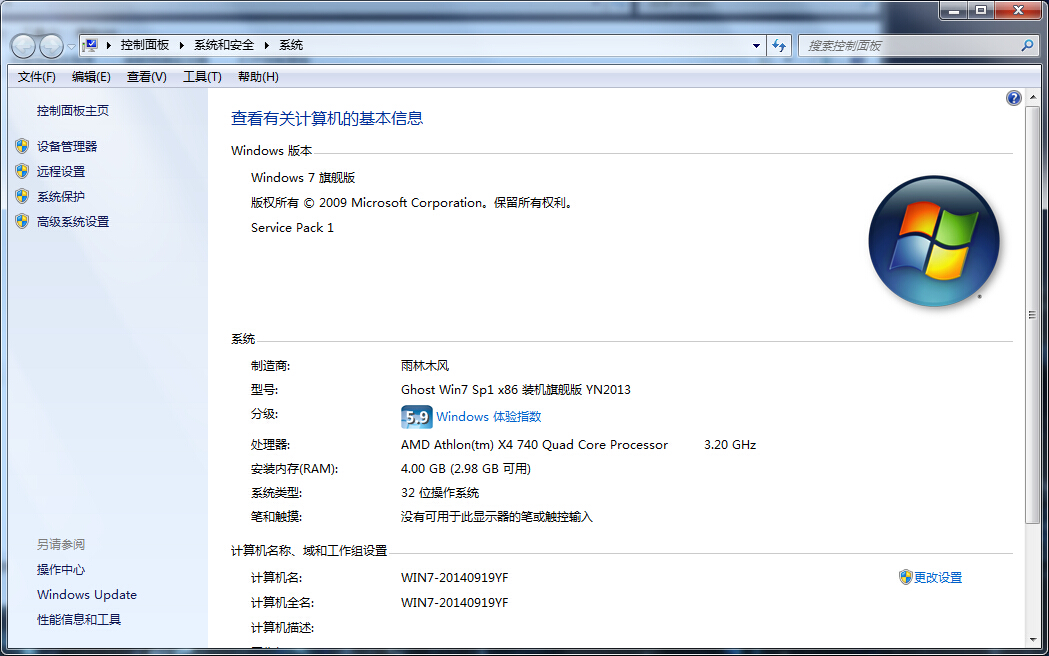This screenshot has height=656, width=1049.
Task: Open the Windows Update link
Action: click(87, 594)
